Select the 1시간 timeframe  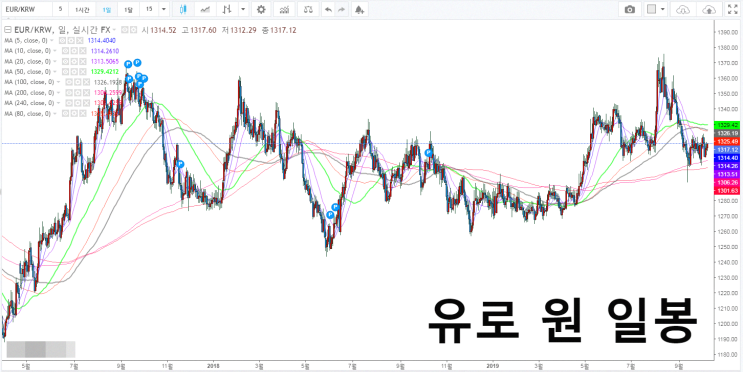pos(82,9)
